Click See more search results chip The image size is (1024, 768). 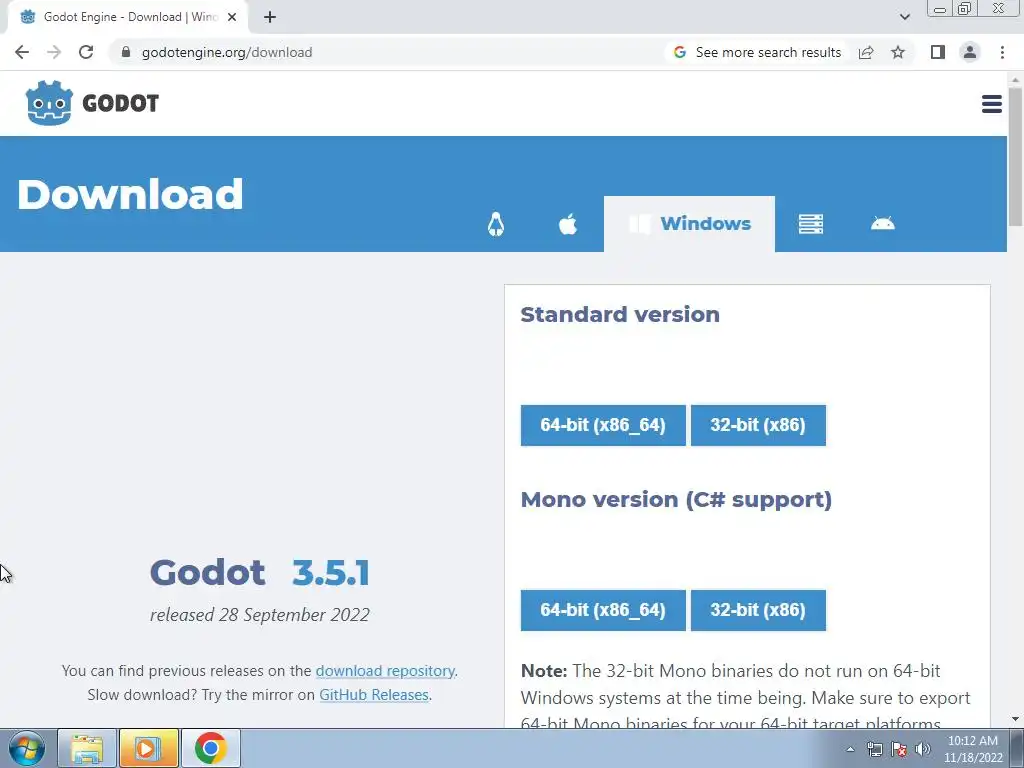[x=758, y=52]
